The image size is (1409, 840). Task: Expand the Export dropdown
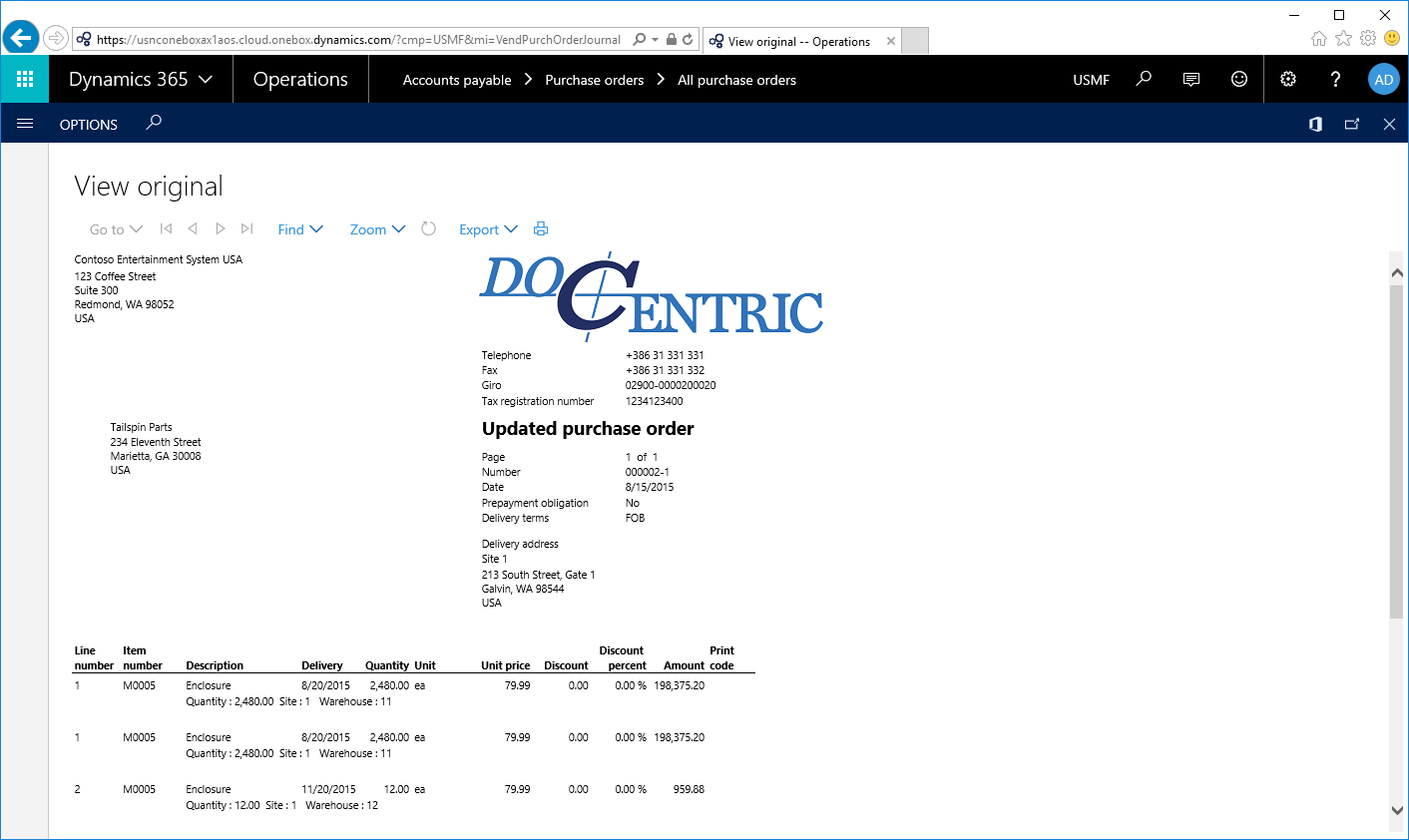tap(488, 229)
